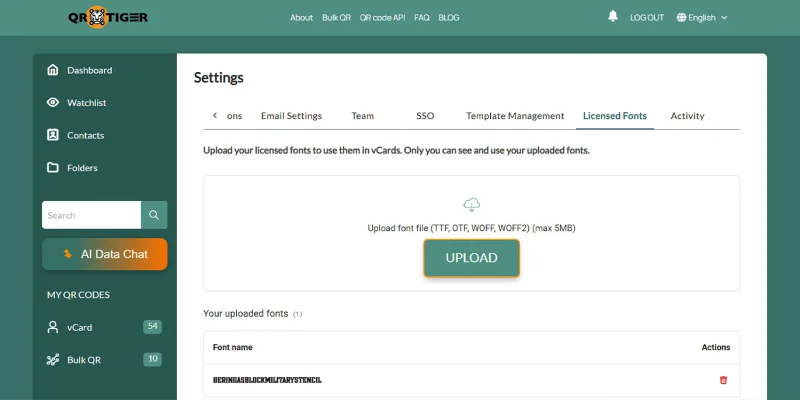Click the Bulk QR count badge 10
800x400 pixels.
153,359
